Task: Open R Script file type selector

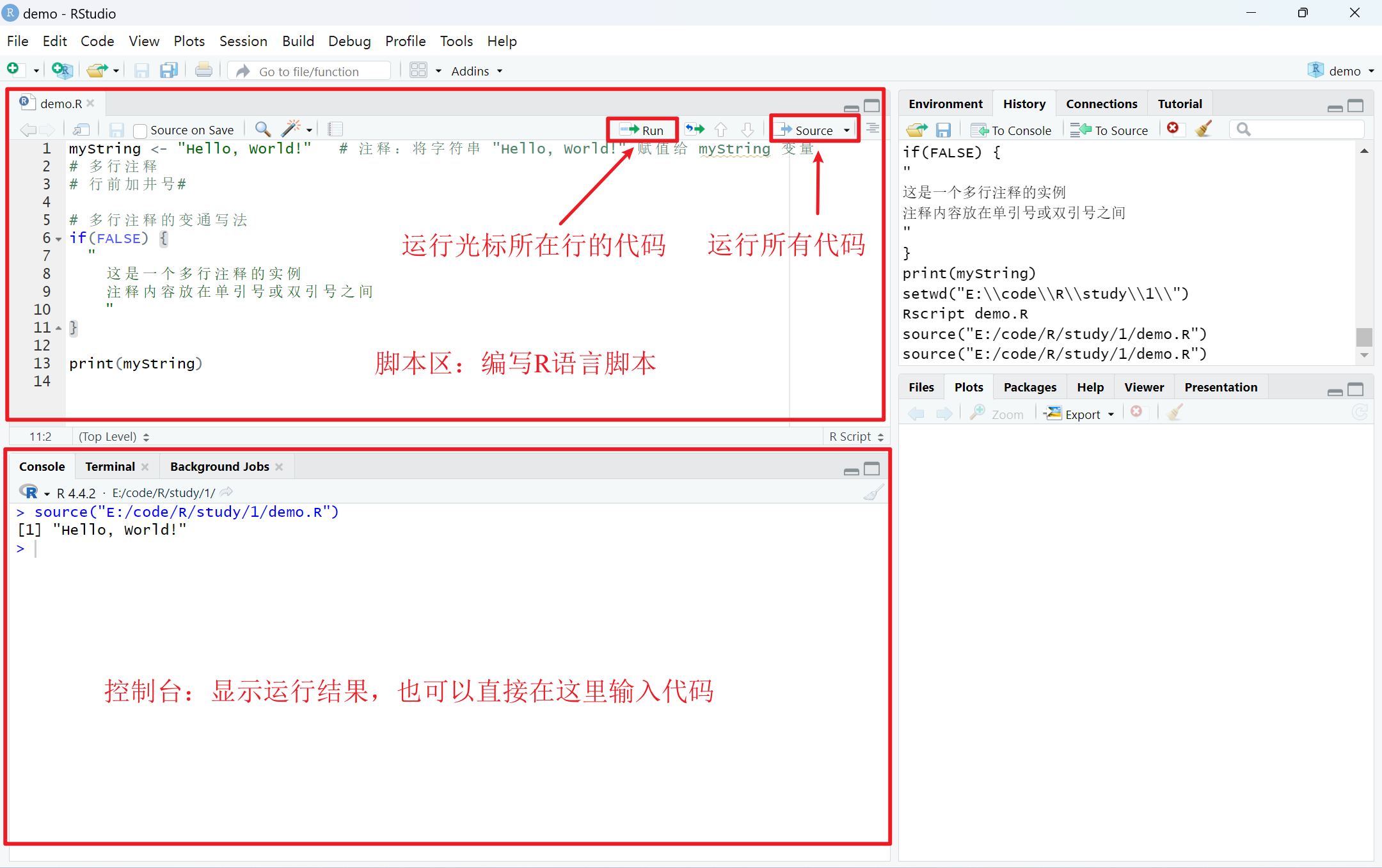Action: coord(856,436)
